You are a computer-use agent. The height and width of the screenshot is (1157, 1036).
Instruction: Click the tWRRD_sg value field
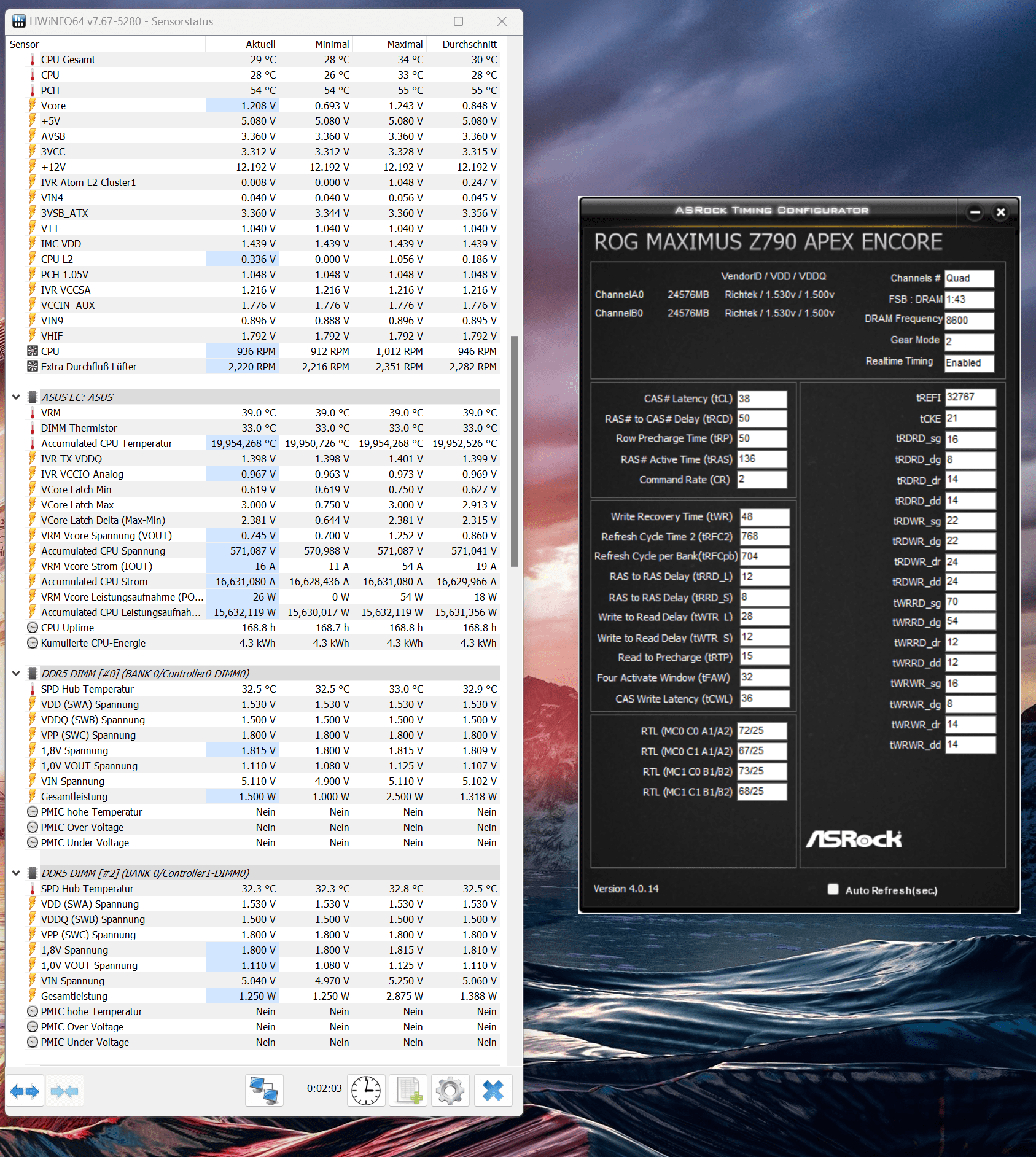(x=970, y=602)
